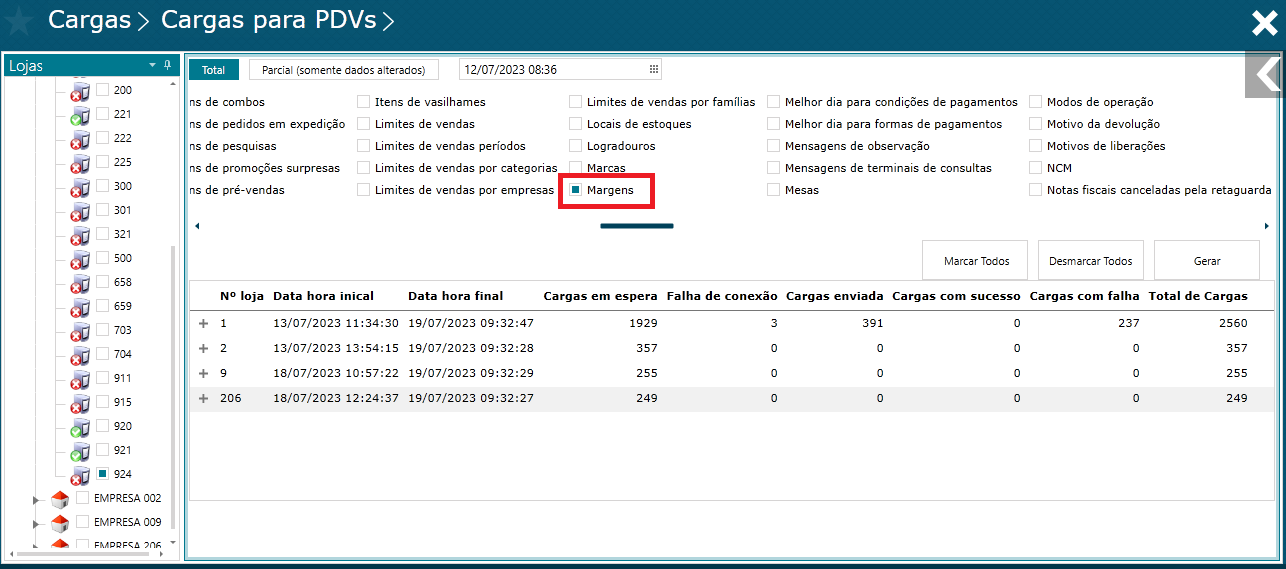Image resolution: width=1286 pixels, height=569 pixels.
Task: Expand the EMPRESA 009 tree node
Action: 38,523
